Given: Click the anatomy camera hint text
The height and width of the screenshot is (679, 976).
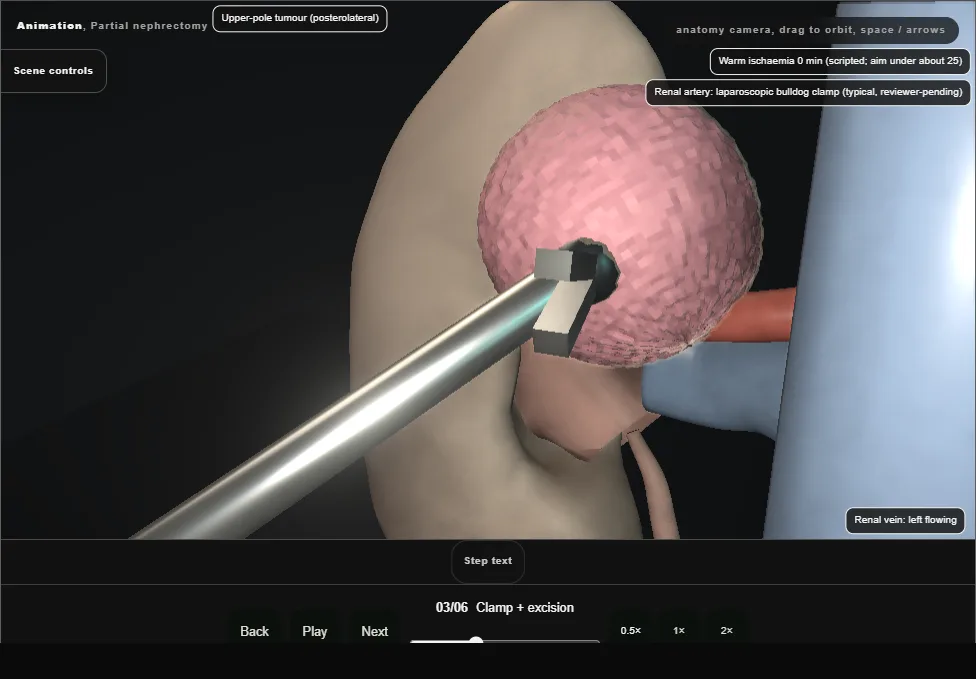Looking at the screenshot, I should tap(810, 30).
